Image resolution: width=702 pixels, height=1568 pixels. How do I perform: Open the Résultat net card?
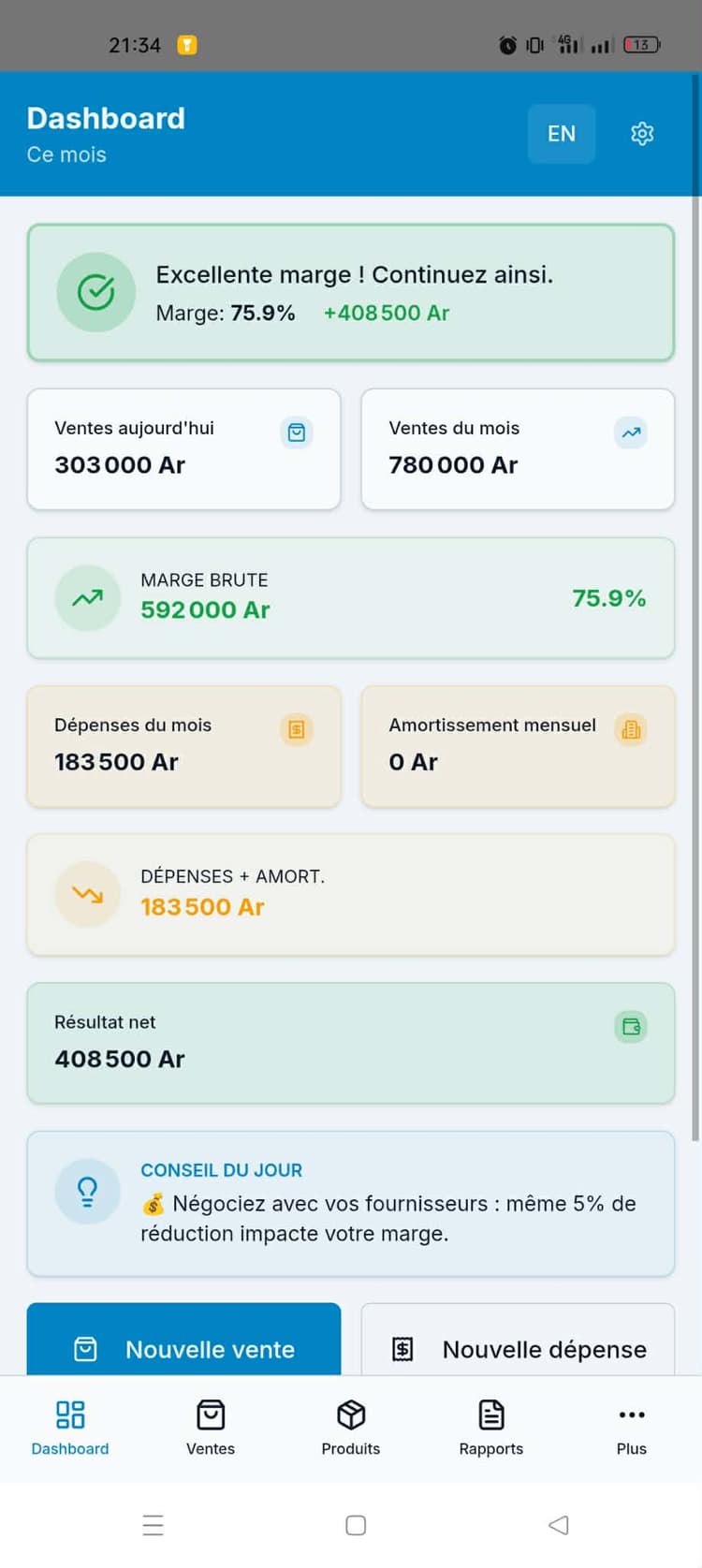tap(350, 1043)
